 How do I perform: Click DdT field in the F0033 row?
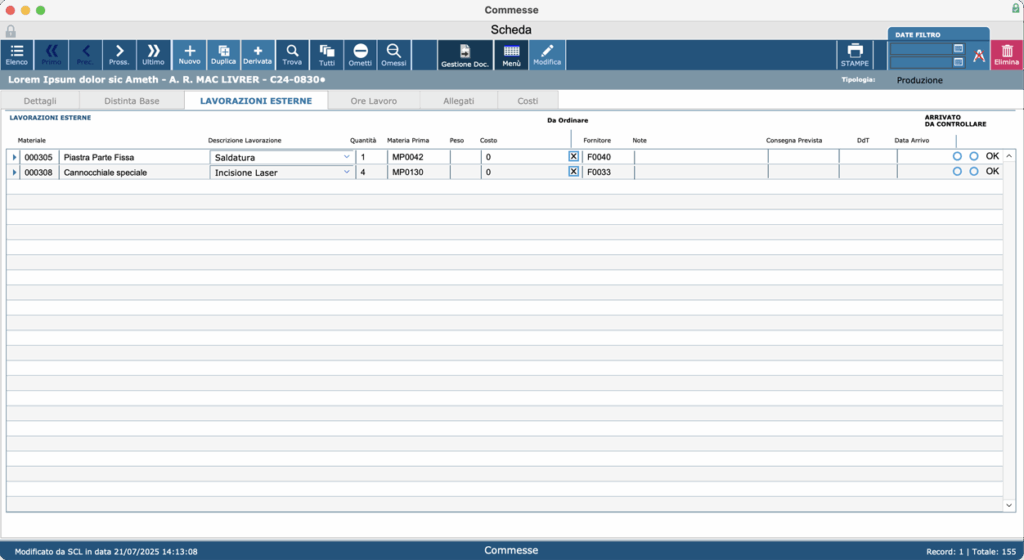[868, 172]
